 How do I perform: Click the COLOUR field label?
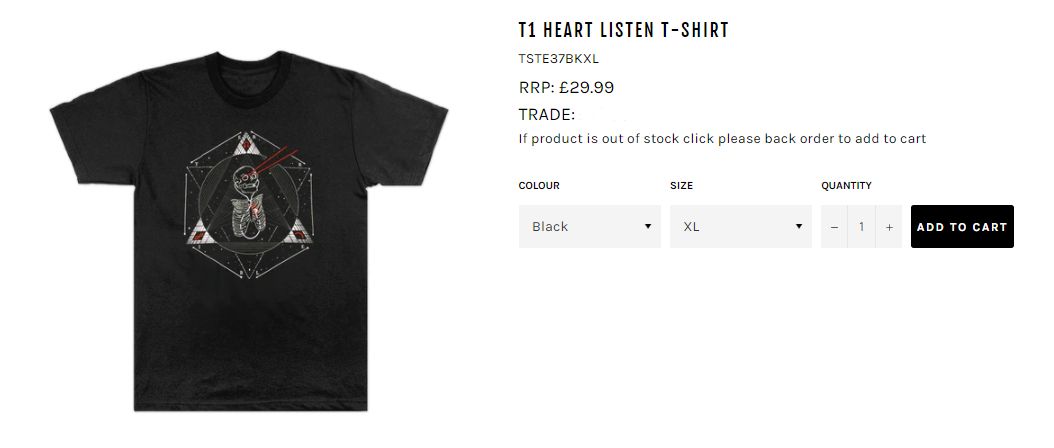pos(539,186)
